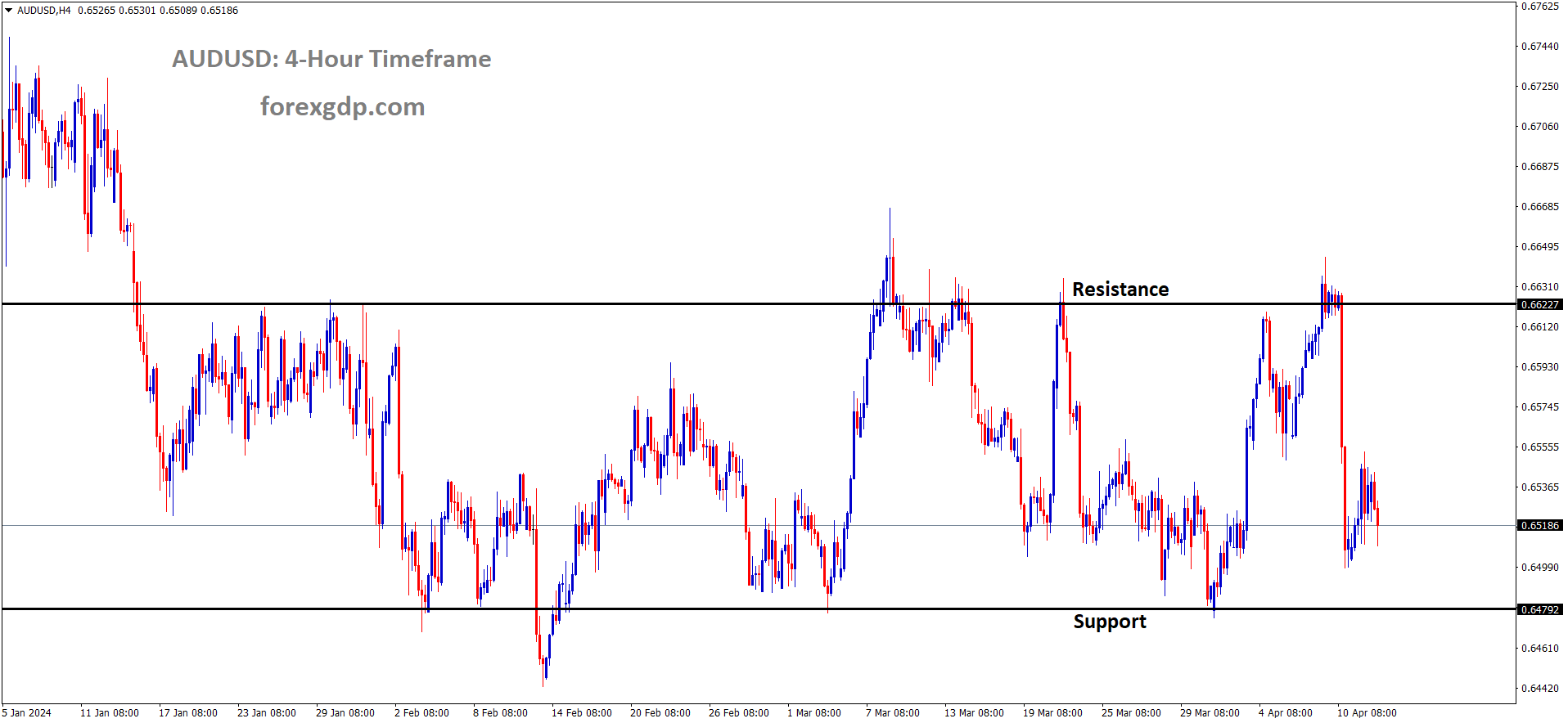Click the 10 Apr 08:00 time label
The width and height of the screenshot is (1568, 723).
pos(1367,712)
